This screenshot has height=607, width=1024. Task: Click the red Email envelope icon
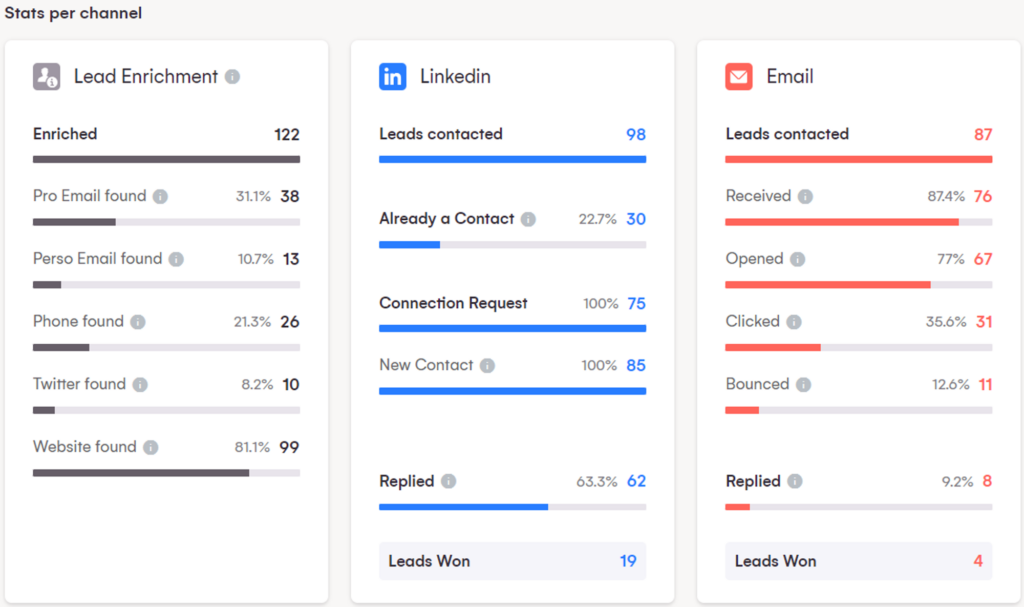point(739,76)
